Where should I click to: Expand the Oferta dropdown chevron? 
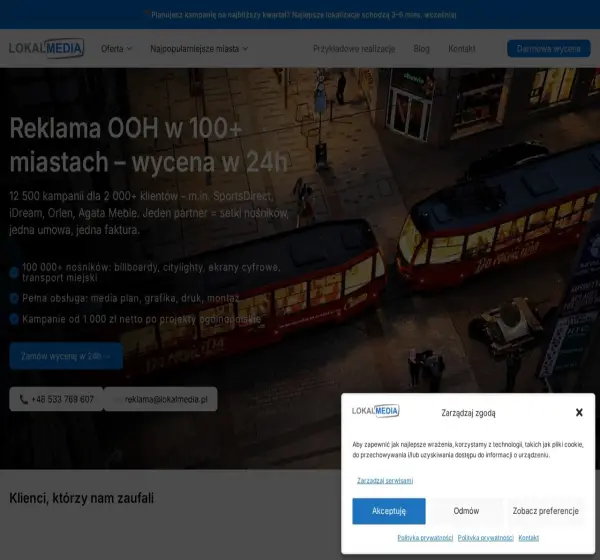pyautogui.click(x=129, y=49)
